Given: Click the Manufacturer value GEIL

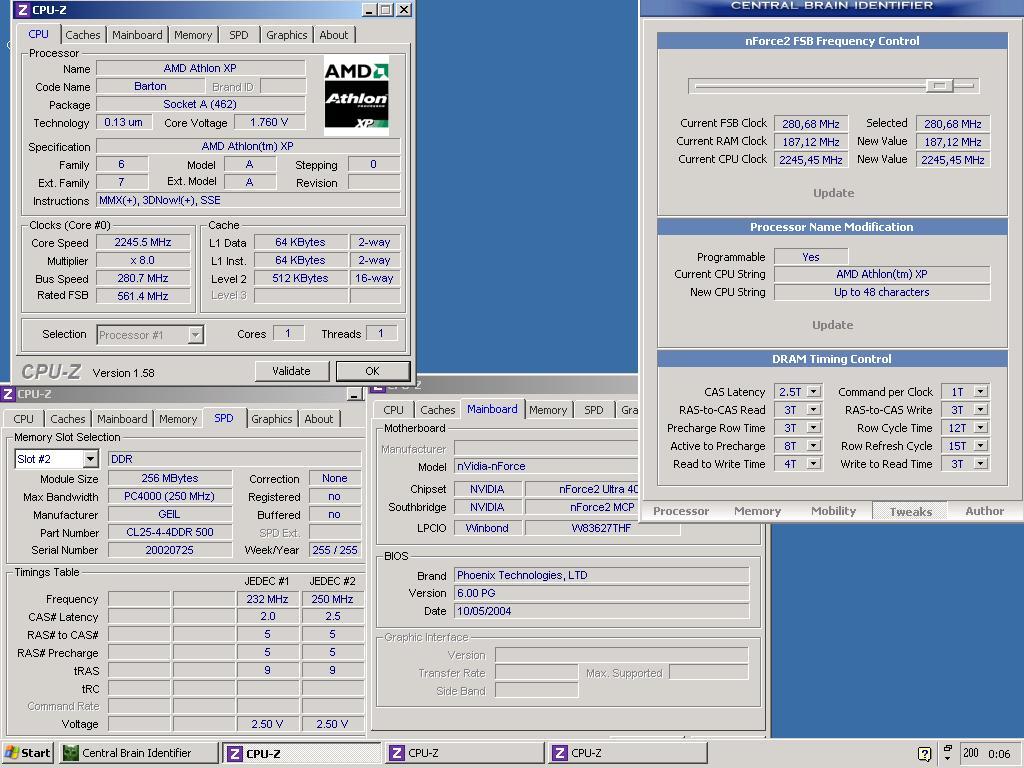Looking at the screenshot, I should (x=170, y=514).
